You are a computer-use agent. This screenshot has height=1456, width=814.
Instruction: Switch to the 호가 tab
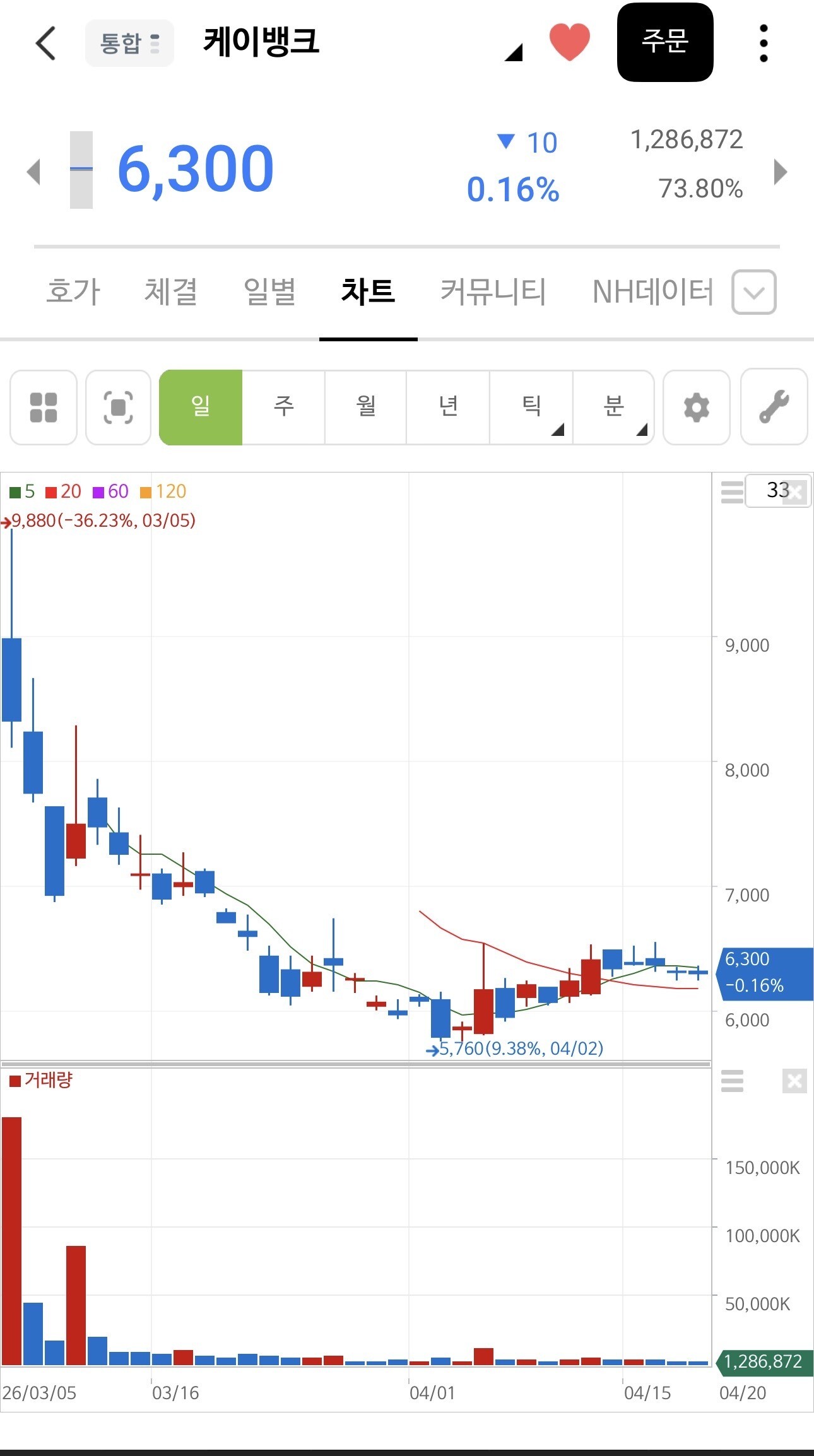click(73, 291)
